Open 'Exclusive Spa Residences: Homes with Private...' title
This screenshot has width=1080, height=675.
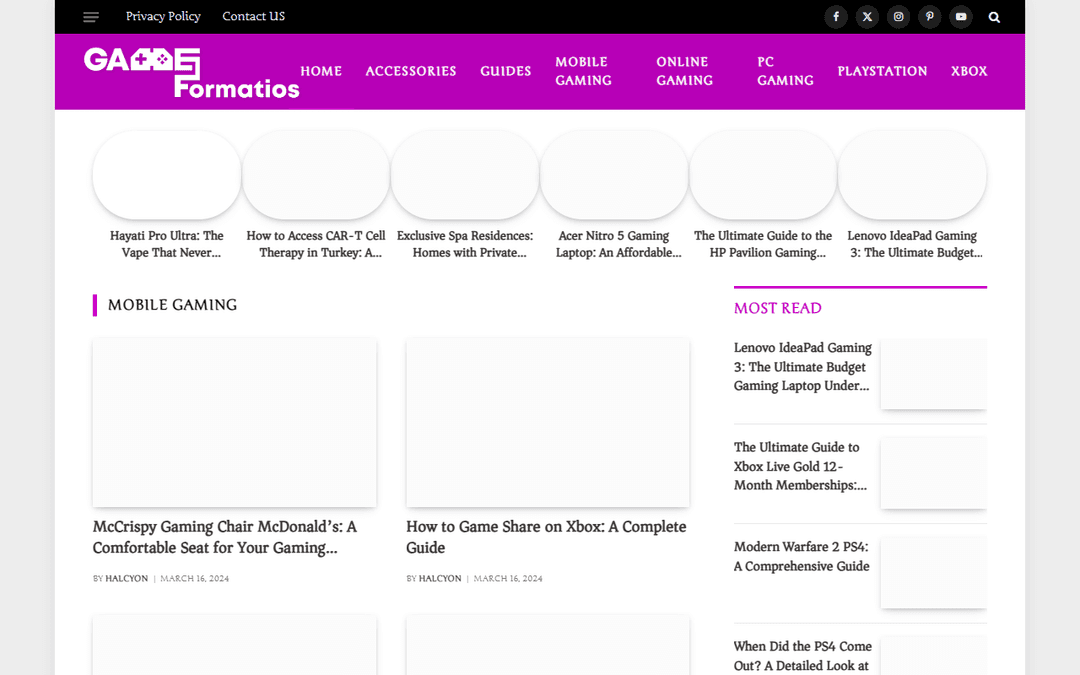[x=465, y=244]
